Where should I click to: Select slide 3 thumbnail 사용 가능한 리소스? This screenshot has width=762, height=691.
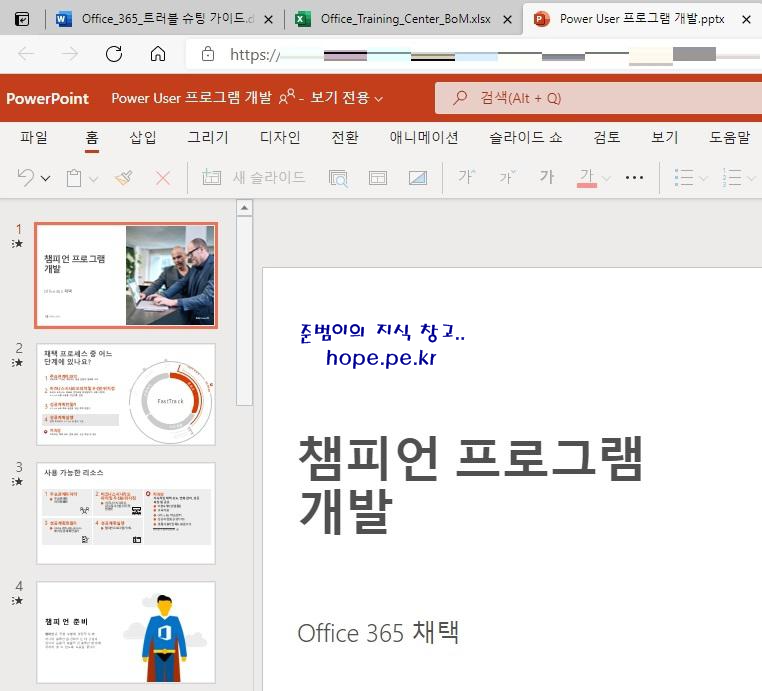point(126,513)
